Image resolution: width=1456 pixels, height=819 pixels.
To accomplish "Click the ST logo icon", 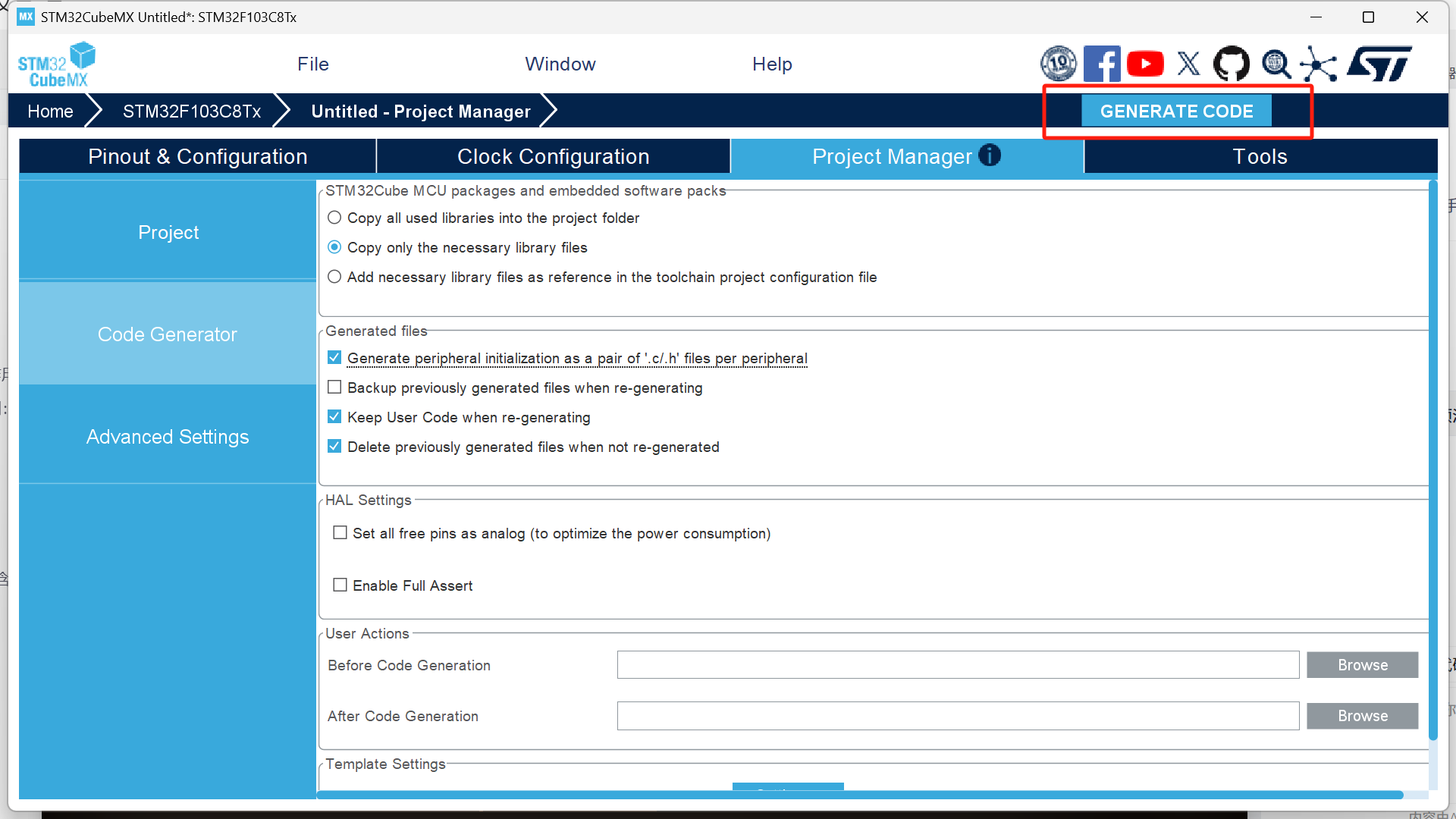I will click(x=1379, y=64).
